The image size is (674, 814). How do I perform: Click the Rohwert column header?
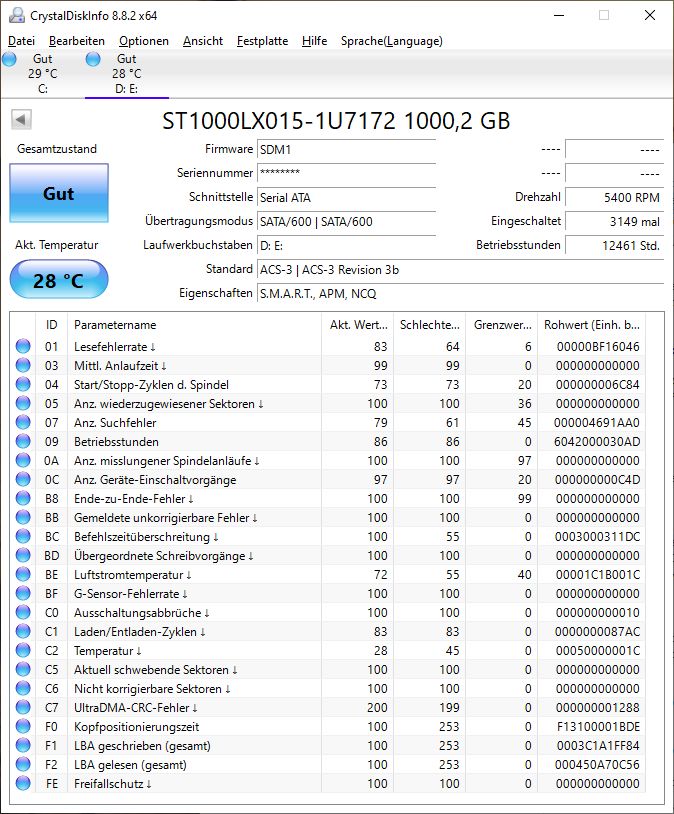coord(591,325)
